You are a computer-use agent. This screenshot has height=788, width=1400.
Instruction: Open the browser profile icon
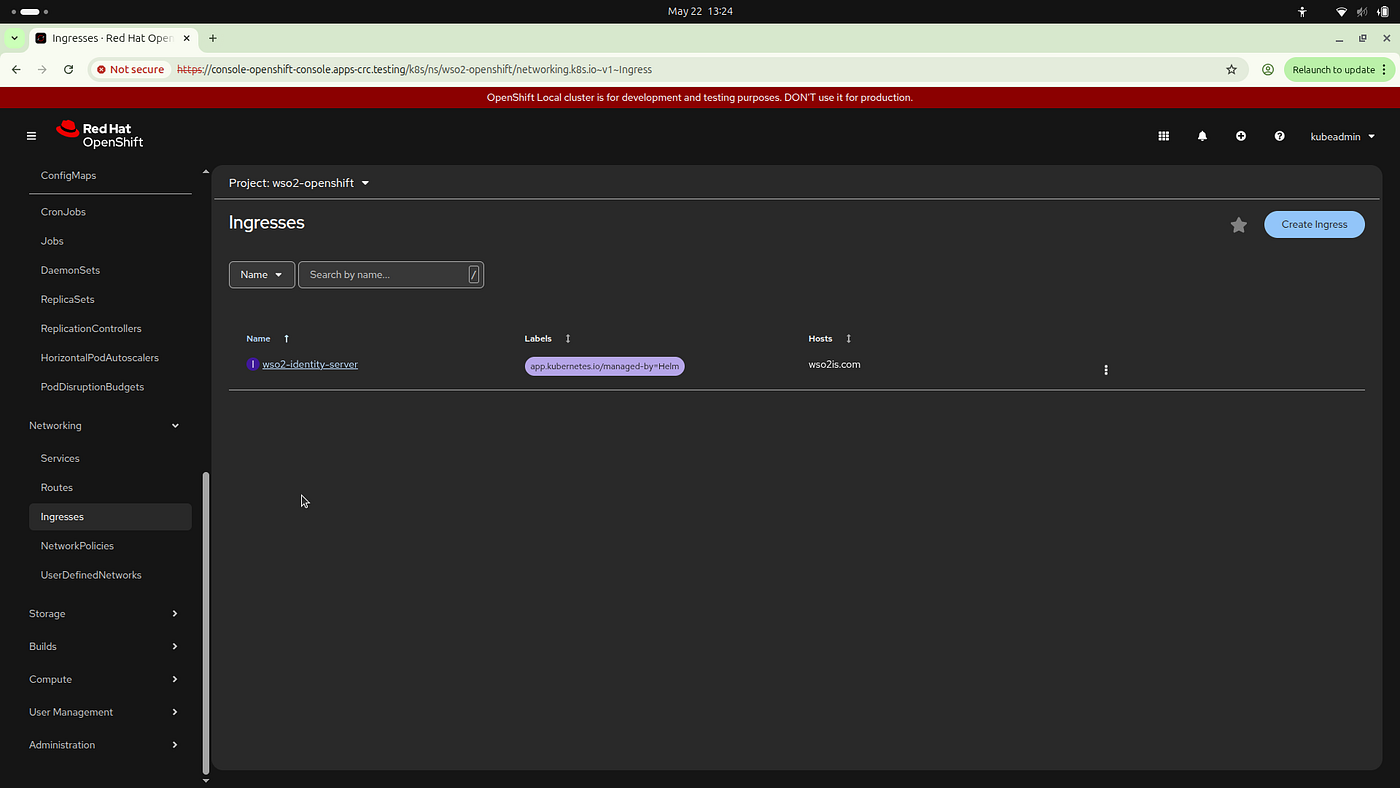click(x=1267, y=70)
